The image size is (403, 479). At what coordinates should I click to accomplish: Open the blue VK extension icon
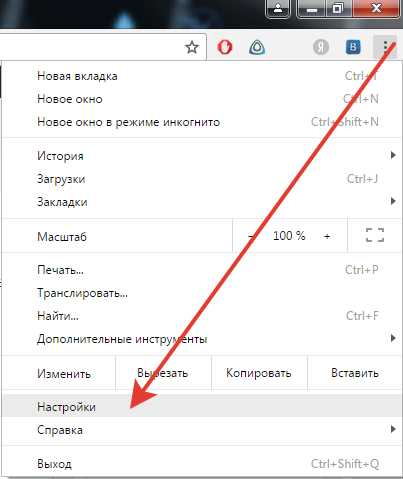coord(353,47)
